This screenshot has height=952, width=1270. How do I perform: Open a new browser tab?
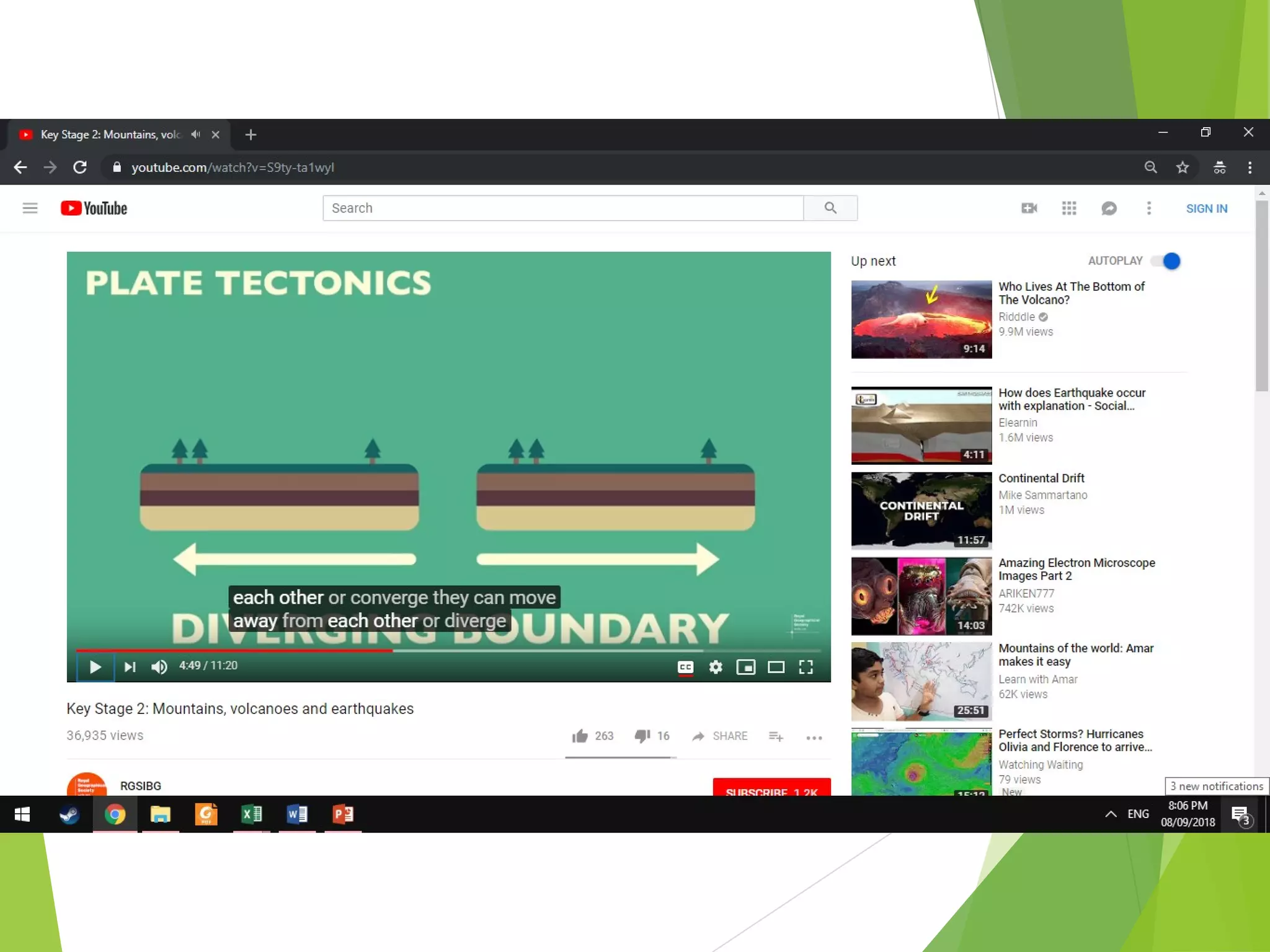click(251, 134)
